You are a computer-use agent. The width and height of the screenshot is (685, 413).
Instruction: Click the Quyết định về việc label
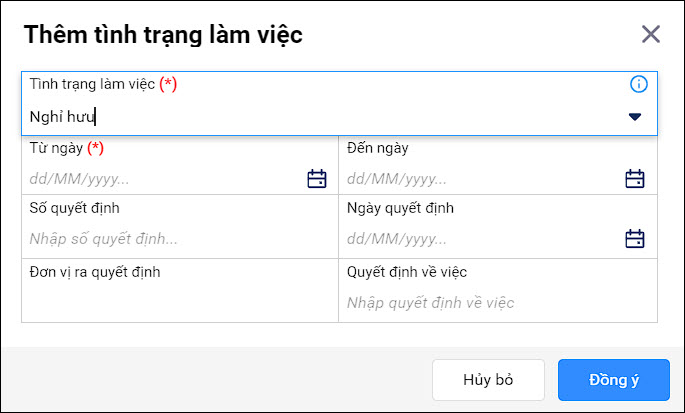[x=407, y=272]
